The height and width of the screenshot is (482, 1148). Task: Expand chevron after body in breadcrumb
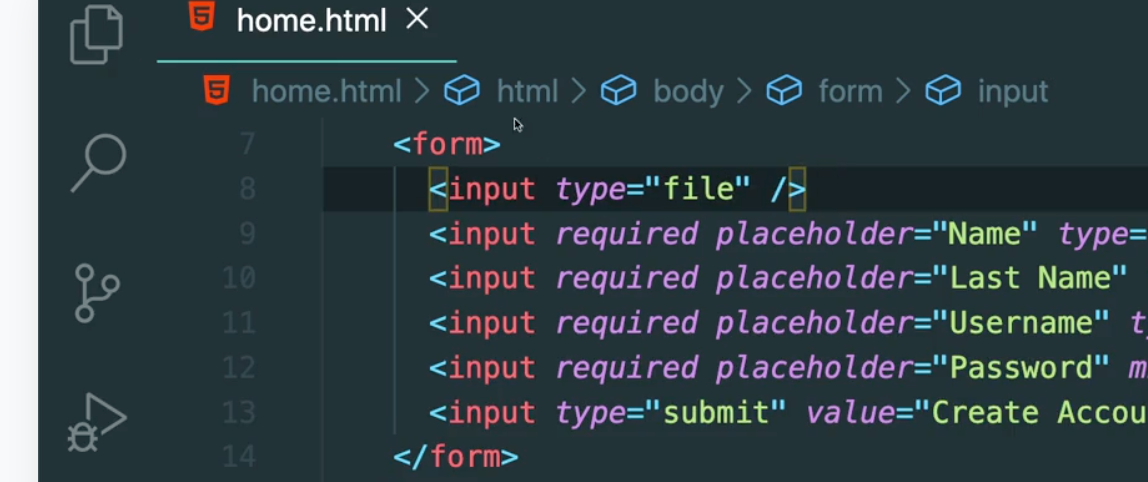tap(744, 92)
